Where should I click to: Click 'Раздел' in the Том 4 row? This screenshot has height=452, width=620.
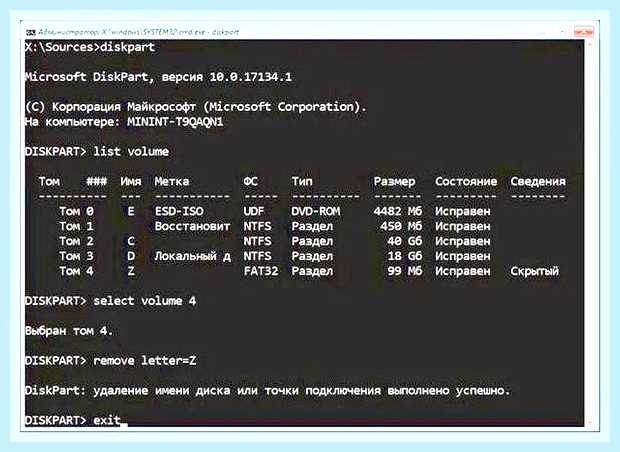point(312,272)
